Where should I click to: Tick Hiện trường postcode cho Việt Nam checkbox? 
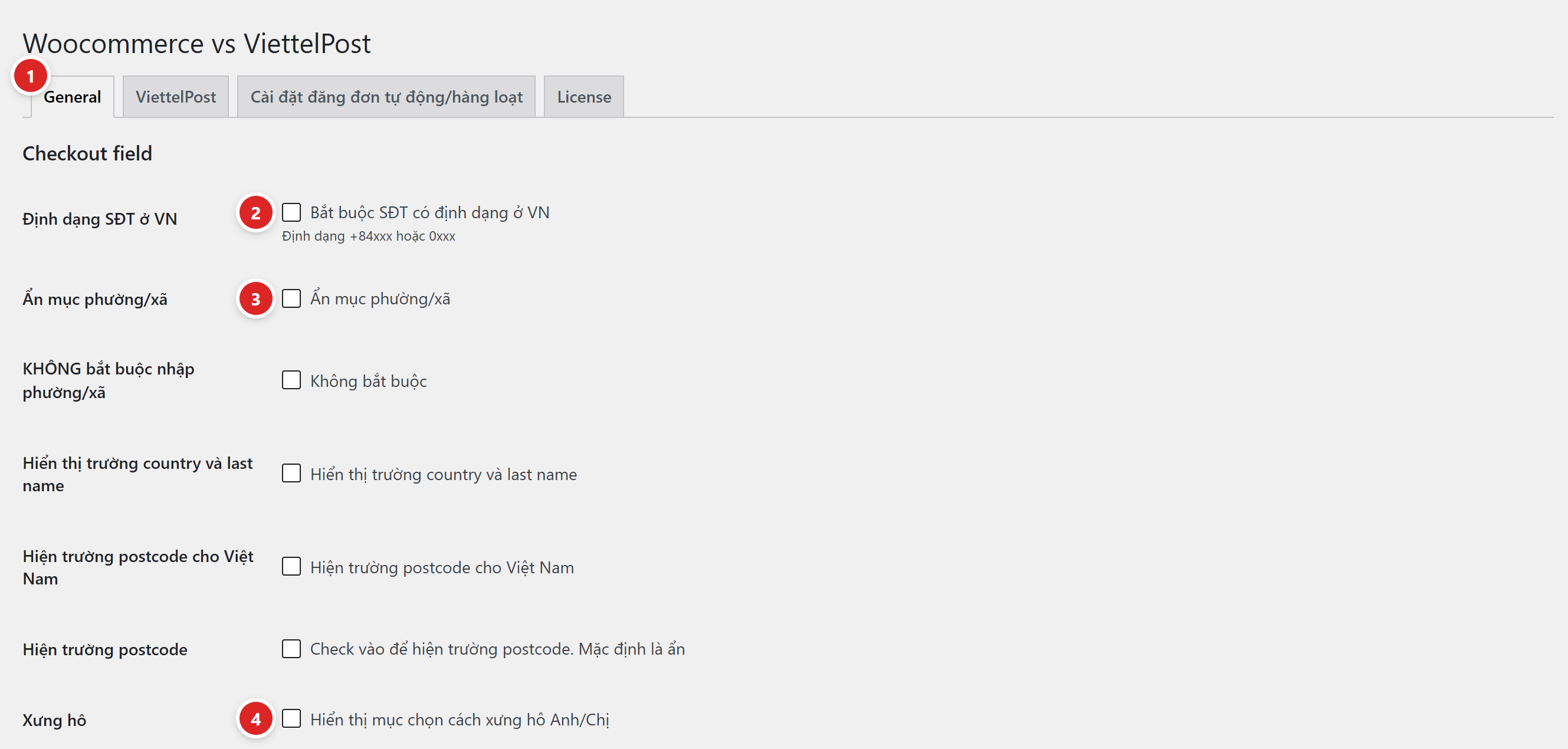coord(291,566)
